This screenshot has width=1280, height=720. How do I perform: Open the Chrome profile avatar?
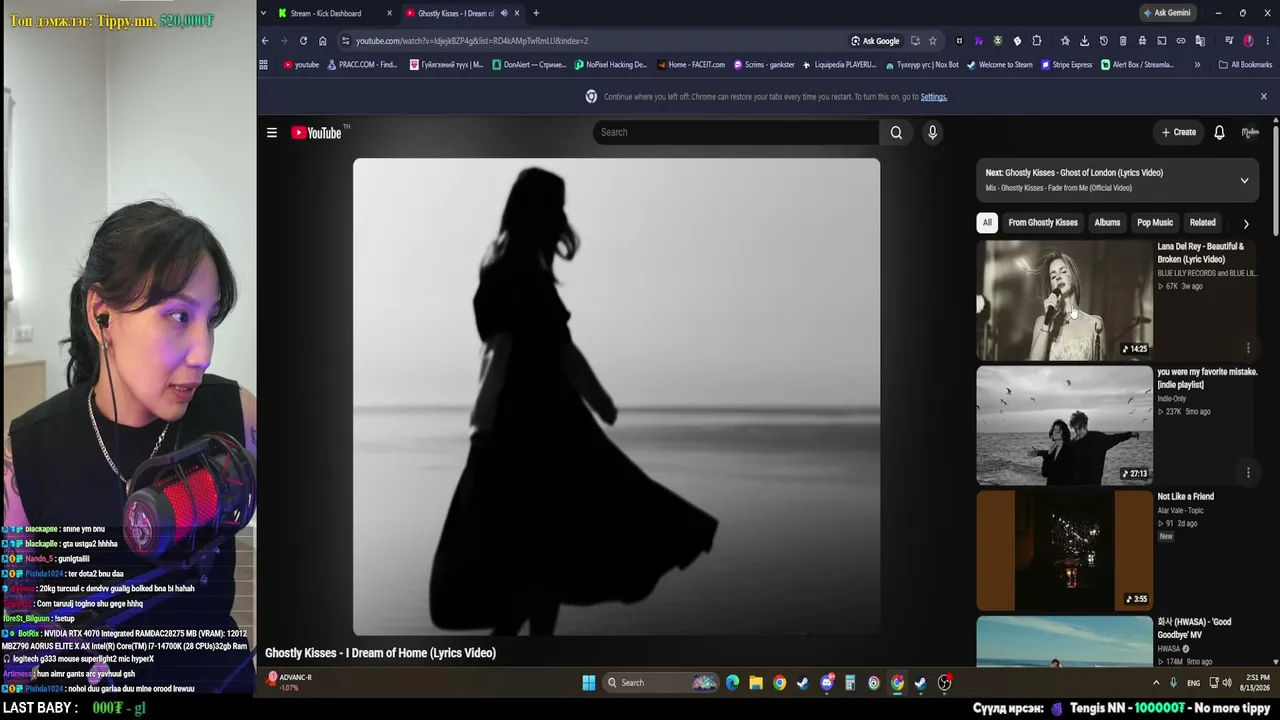1248,41
